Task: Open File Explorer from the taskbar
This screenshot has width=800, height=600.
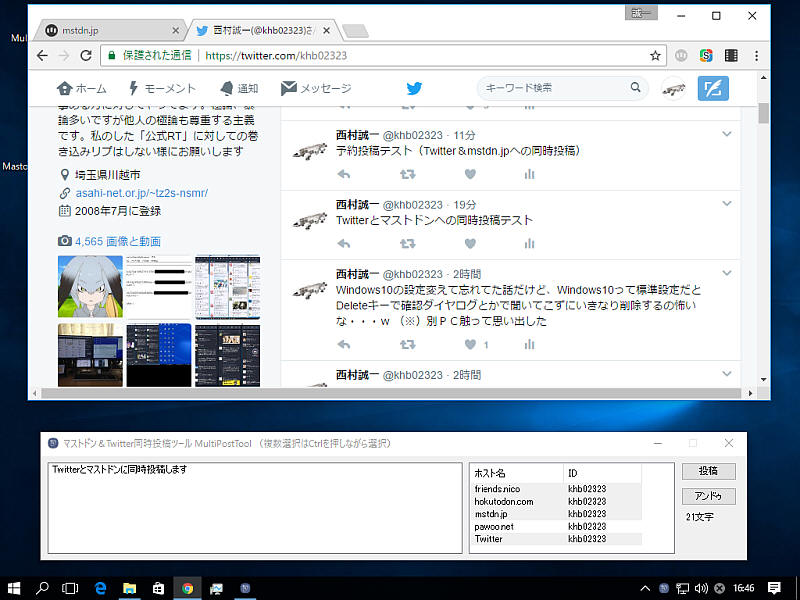Action: [x=130, y=588]
